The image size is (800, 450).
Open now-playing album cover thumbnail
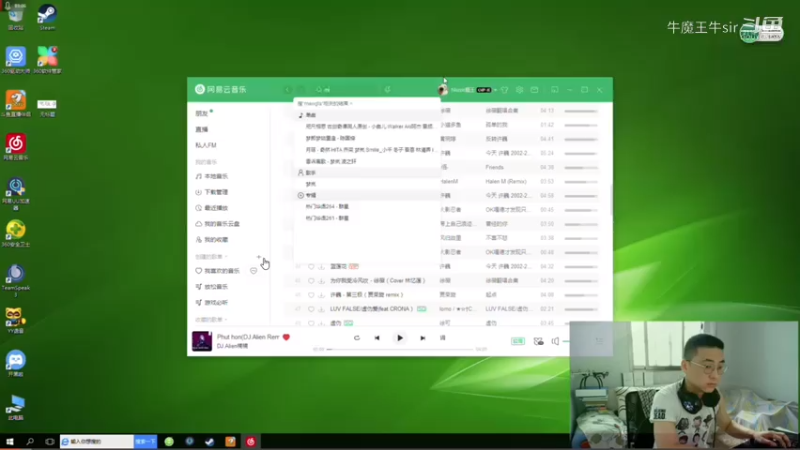tap(202, 341)
